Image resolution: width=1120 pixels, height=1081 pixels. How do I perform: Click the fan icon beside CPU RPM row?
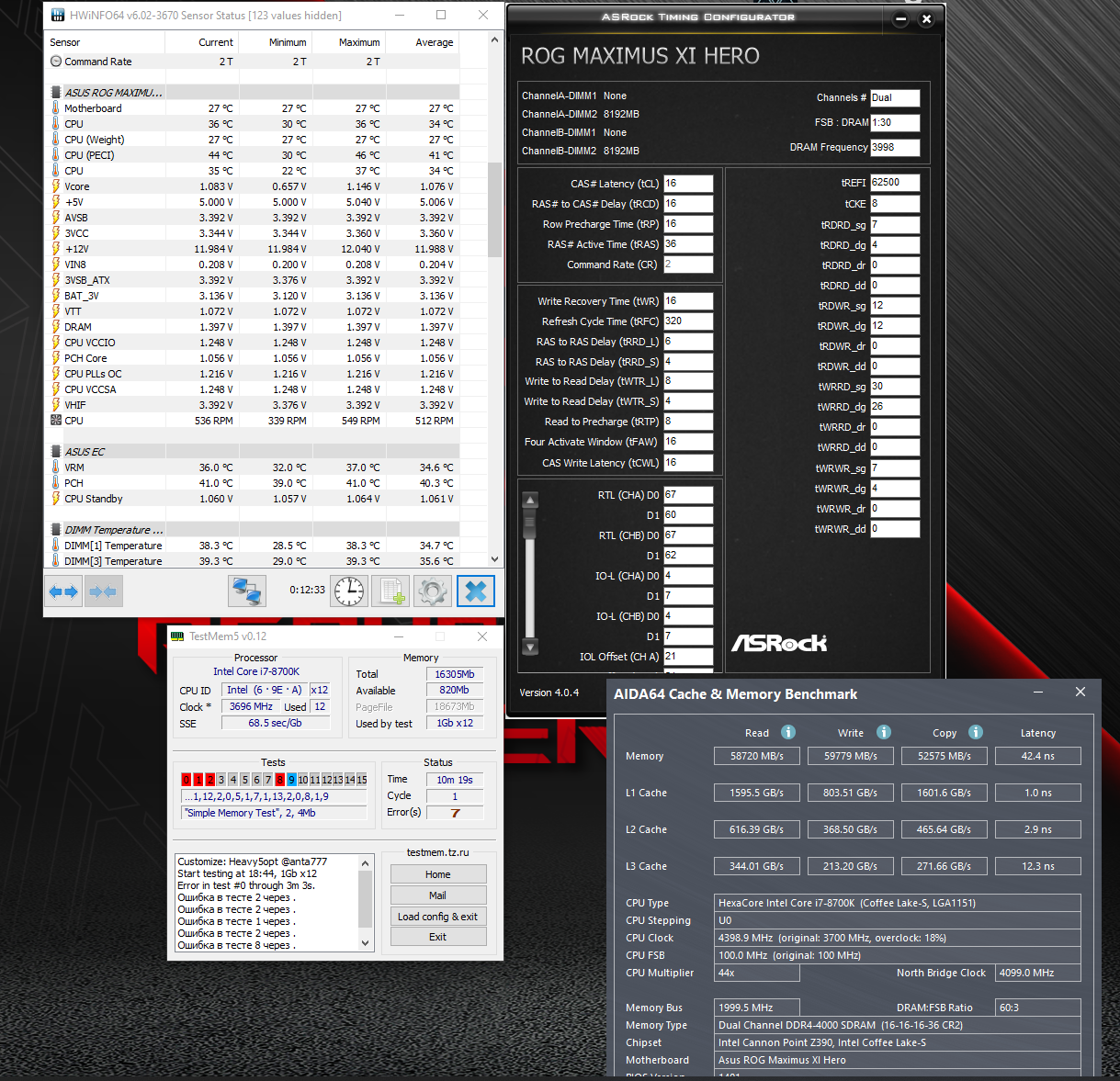click(56, 421)
